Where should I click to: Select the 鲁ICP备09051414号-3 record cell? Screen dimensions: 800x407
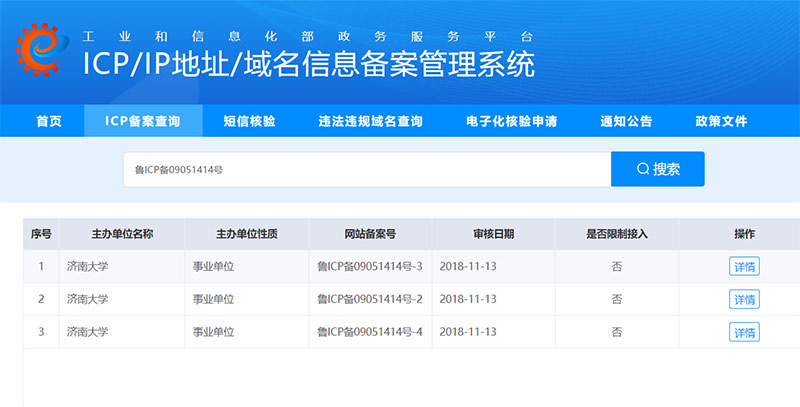pos(370,267)
